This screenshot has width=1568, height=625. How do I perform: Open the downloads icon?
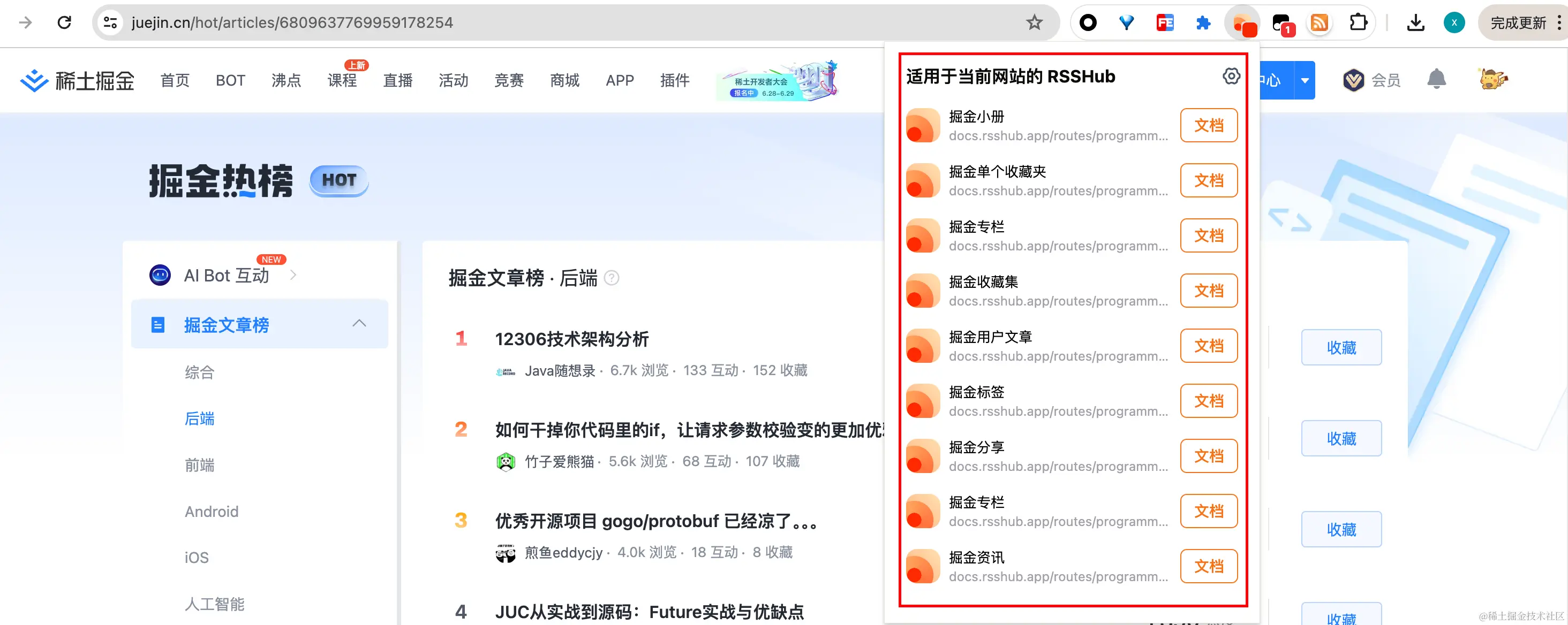[1415, 22]
